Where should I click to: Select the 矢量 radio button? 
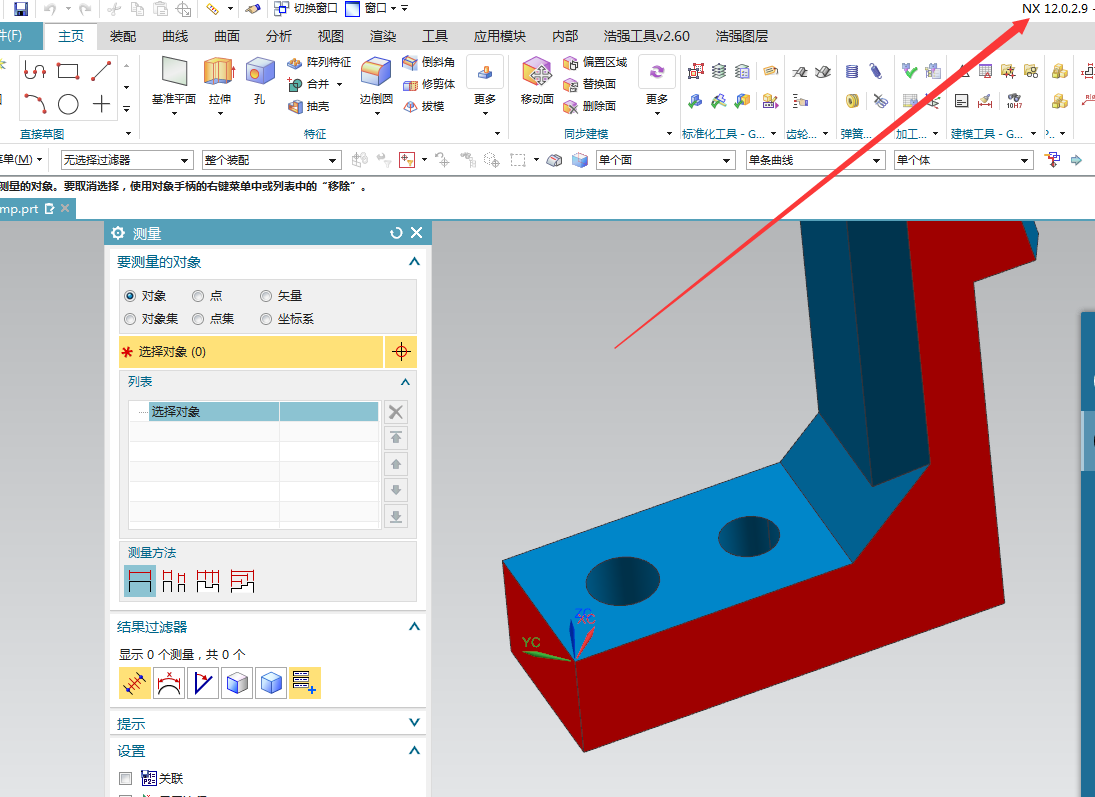click(266, 296)
